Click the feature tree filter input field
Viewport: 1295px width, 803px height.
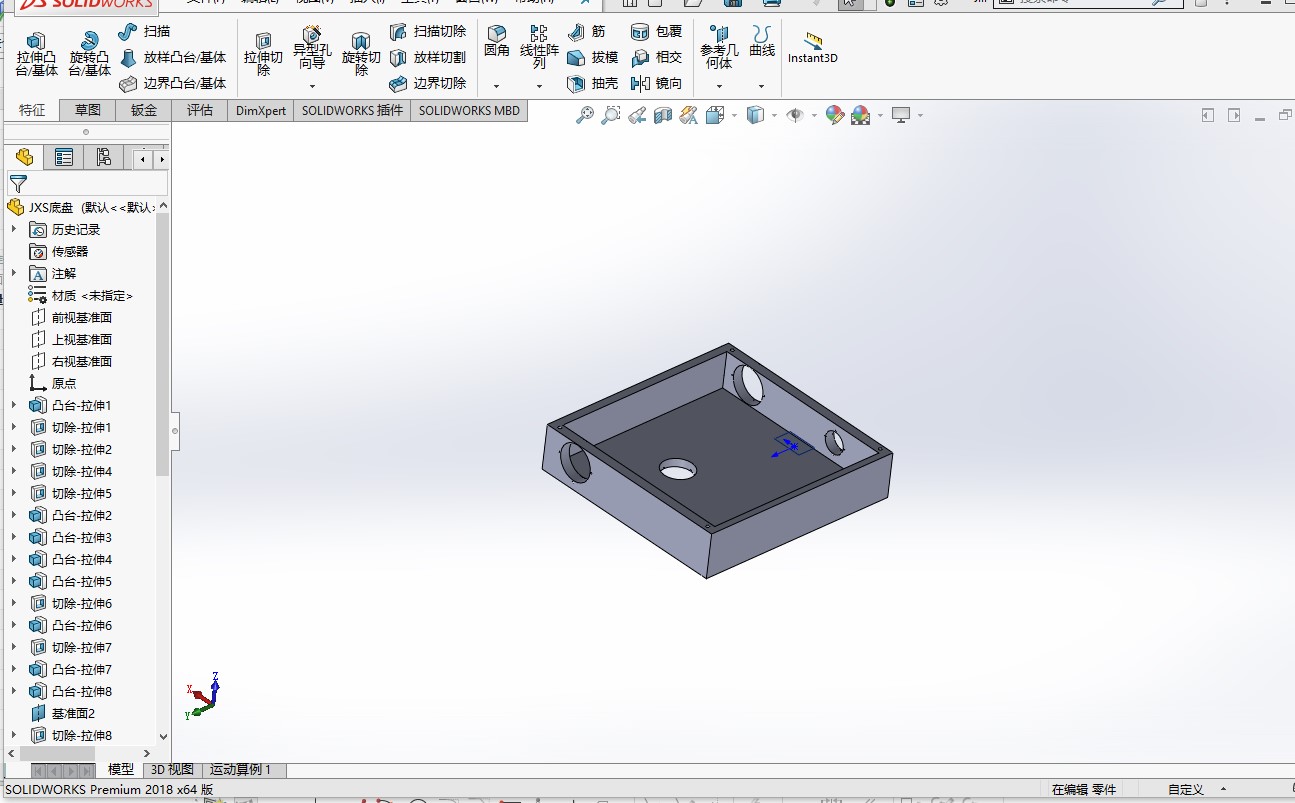(88, 184)
